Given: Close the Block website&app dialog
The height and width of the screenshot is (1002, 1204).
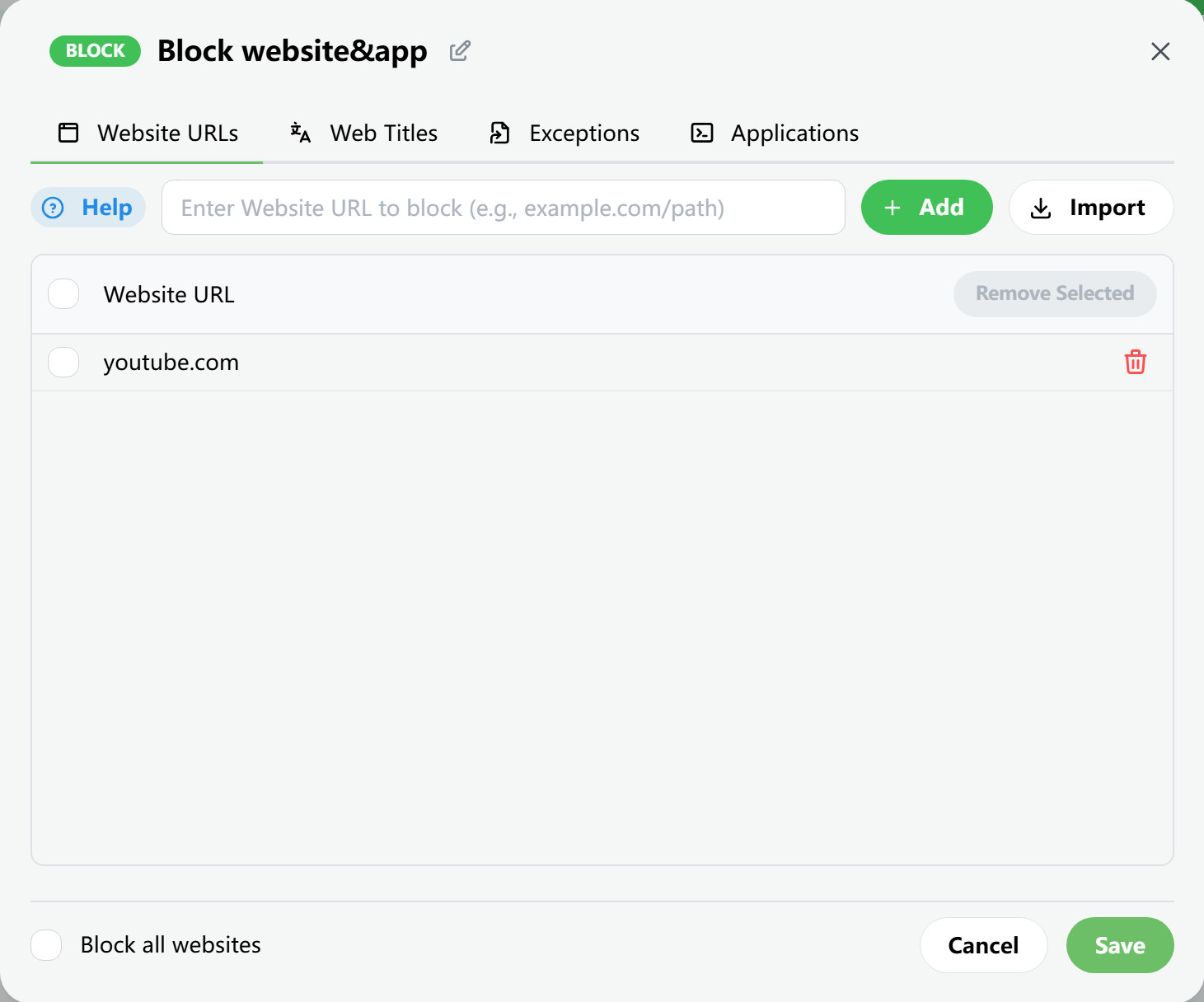Looking at the screenshot, I should 1160,51.
